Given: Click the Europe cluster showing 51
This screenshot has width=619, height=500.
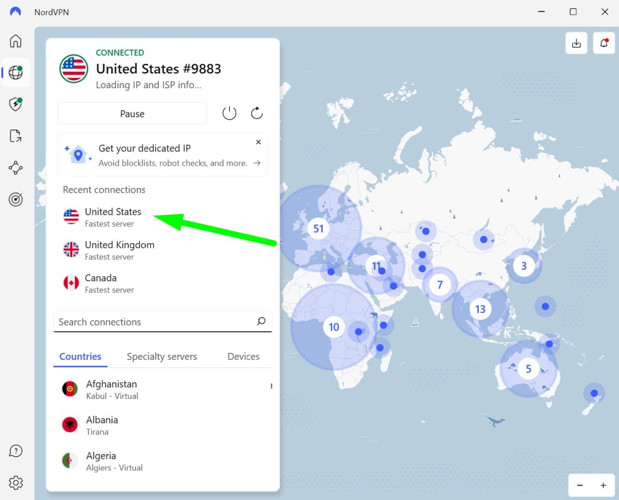Looking at the screenshot, I should [x=318, y=229].
